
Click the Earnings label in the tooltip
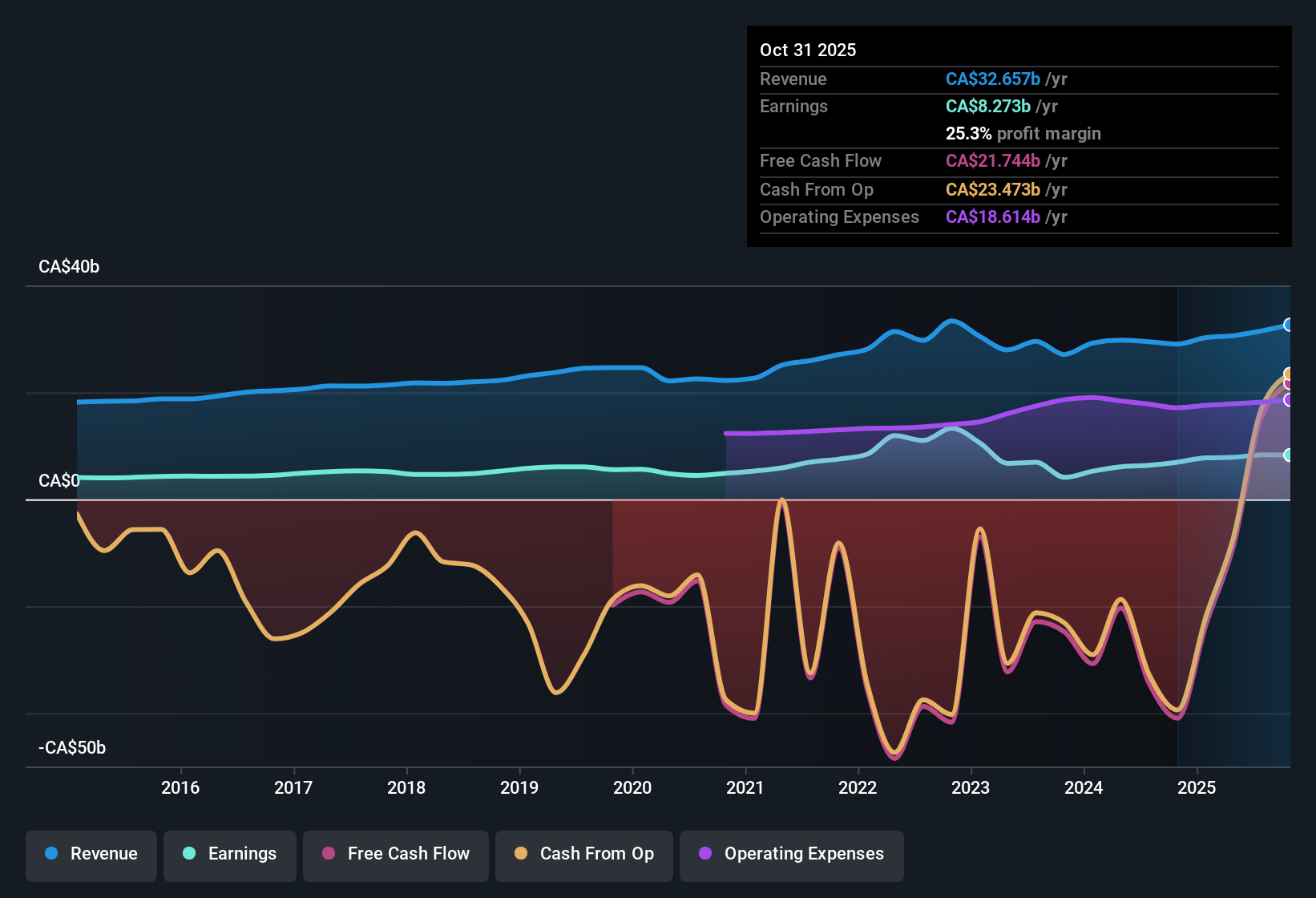point(794,106)
